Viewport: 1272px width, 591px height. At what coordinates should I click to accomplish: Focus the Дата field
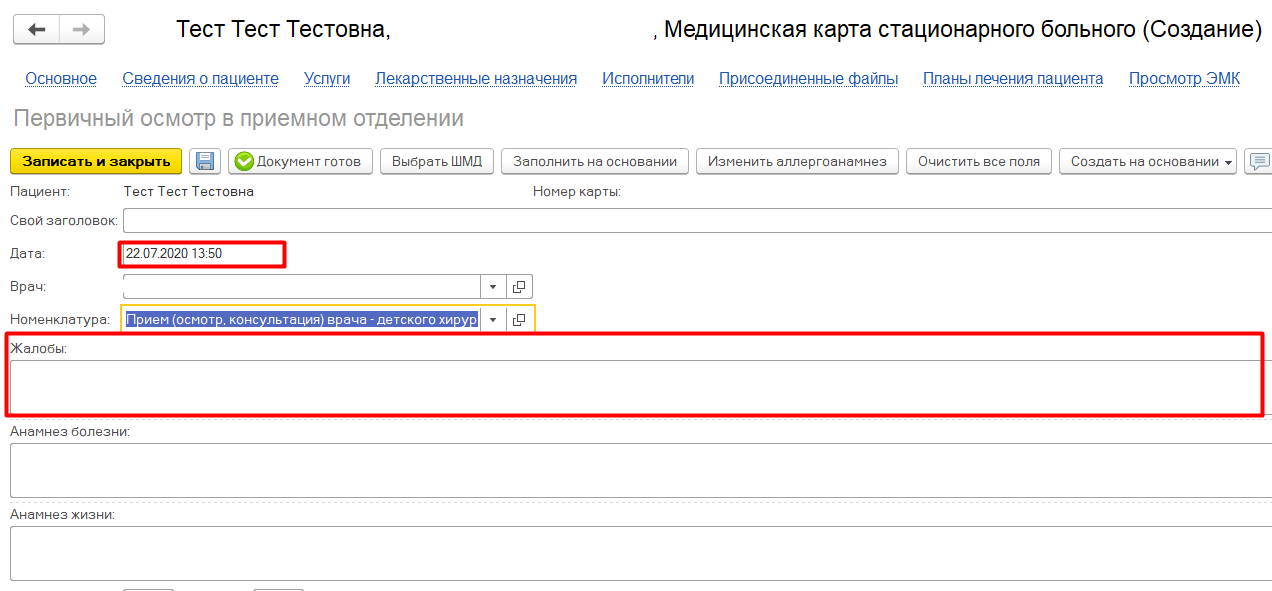coord(202,254)
